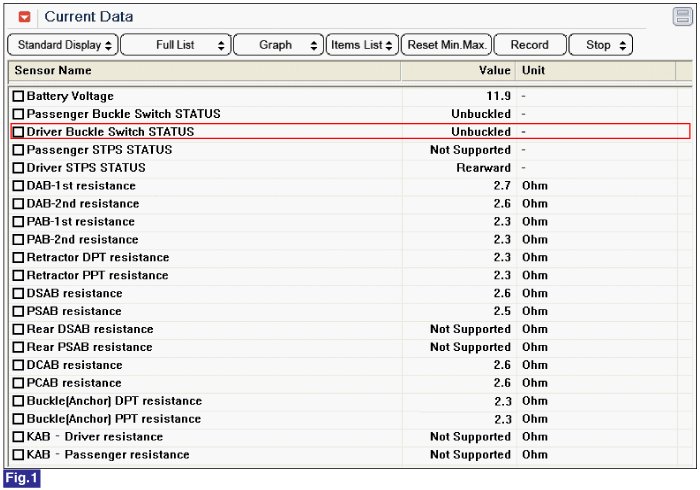Check the Buckle(Anchor) PPT resistance checkbox
Image resolution: width=700 pixels, height=490 pixels.
click(x=18, y=419)
